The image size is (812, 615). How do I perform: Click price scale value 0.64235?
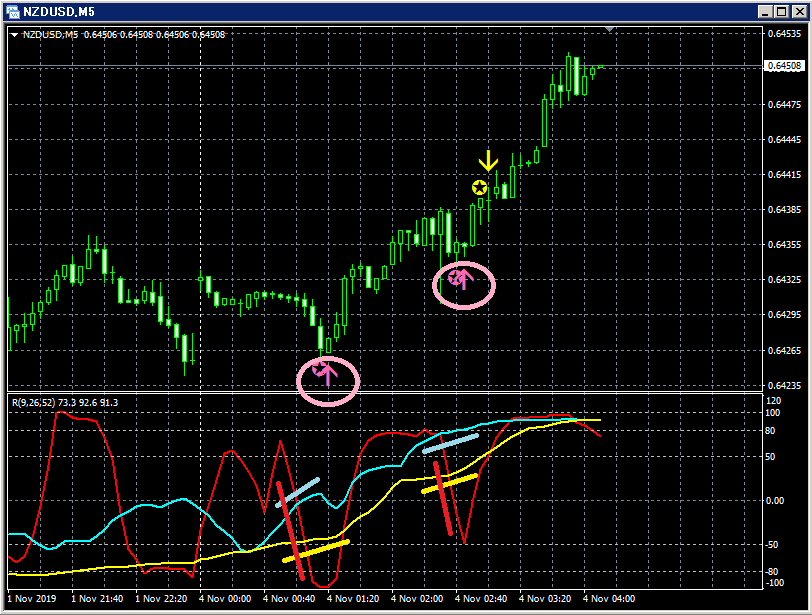click(x=784, y=386)
